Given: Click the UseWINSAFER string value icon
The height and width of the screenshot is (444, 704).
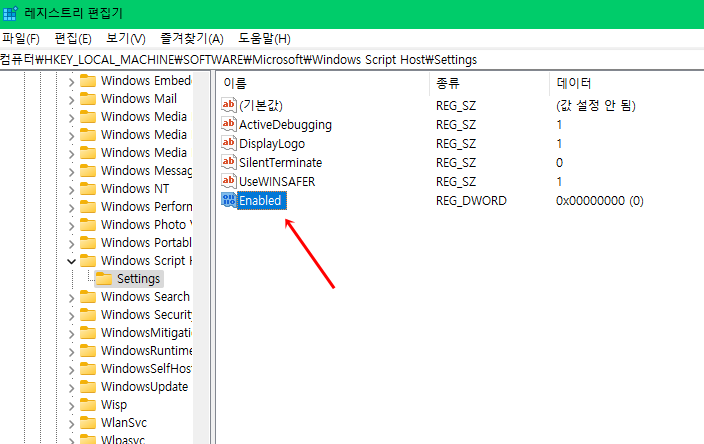Looking at the screenshot, I should [x=229, y=182].
